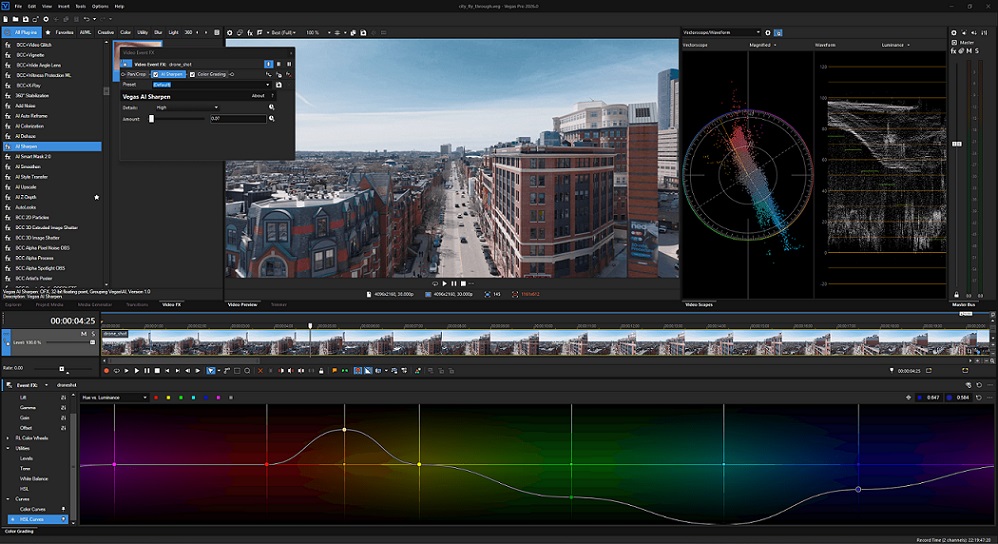Click the timeline Record button
This screenshot has height=544, width=998.
pyautogui.click(x=106, y=370)
